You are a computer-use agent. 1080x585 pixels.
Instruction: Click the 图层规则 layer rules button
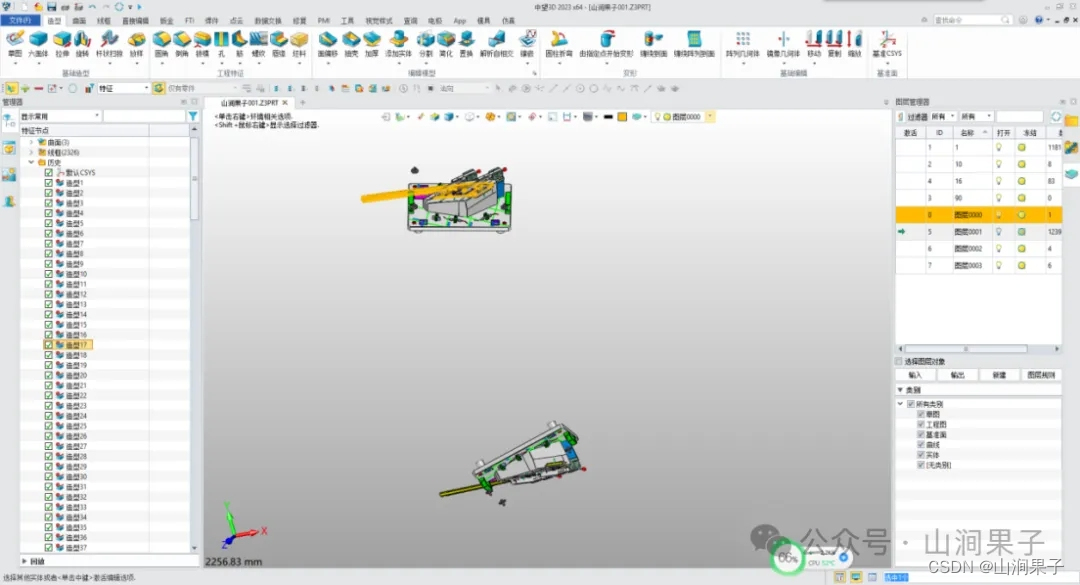(1041, 375)
